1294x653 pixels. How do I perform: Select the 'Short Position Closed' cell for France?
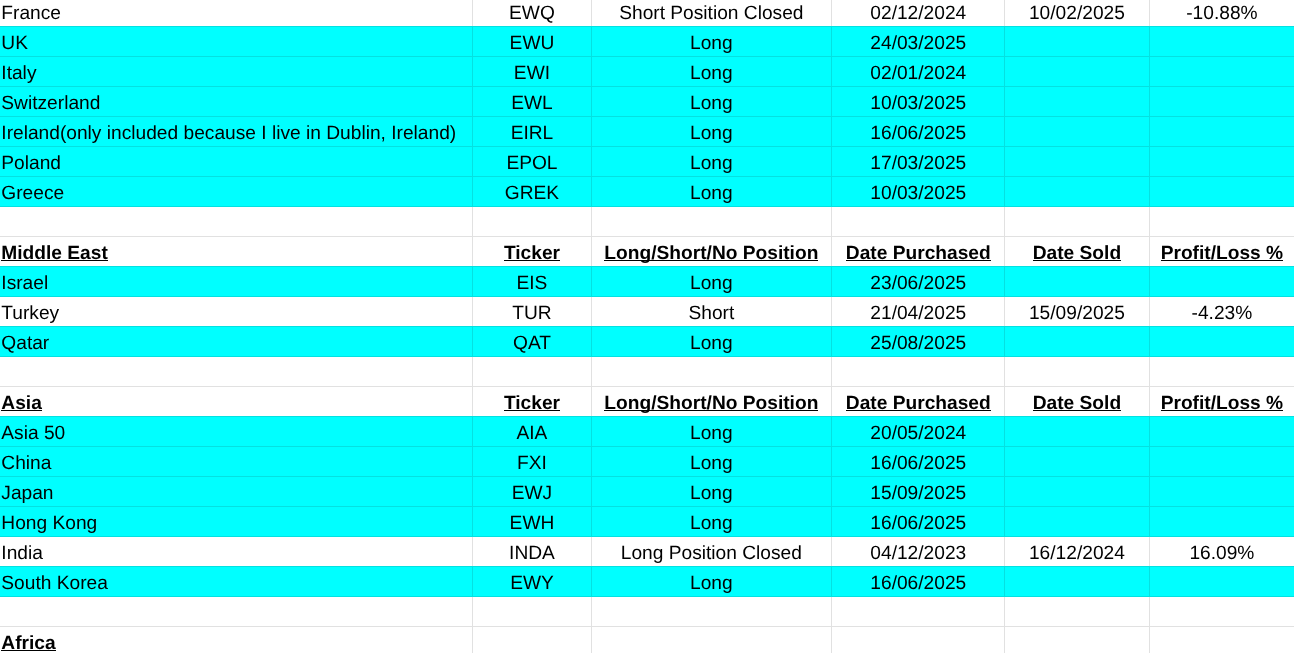point(711,13)
